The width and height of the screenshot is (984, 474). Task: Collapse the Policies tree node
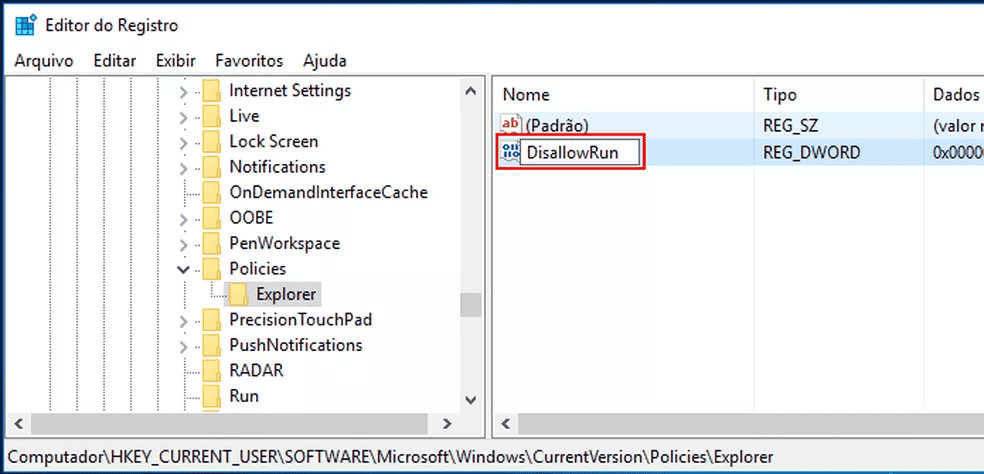click(x=183, y=268)
